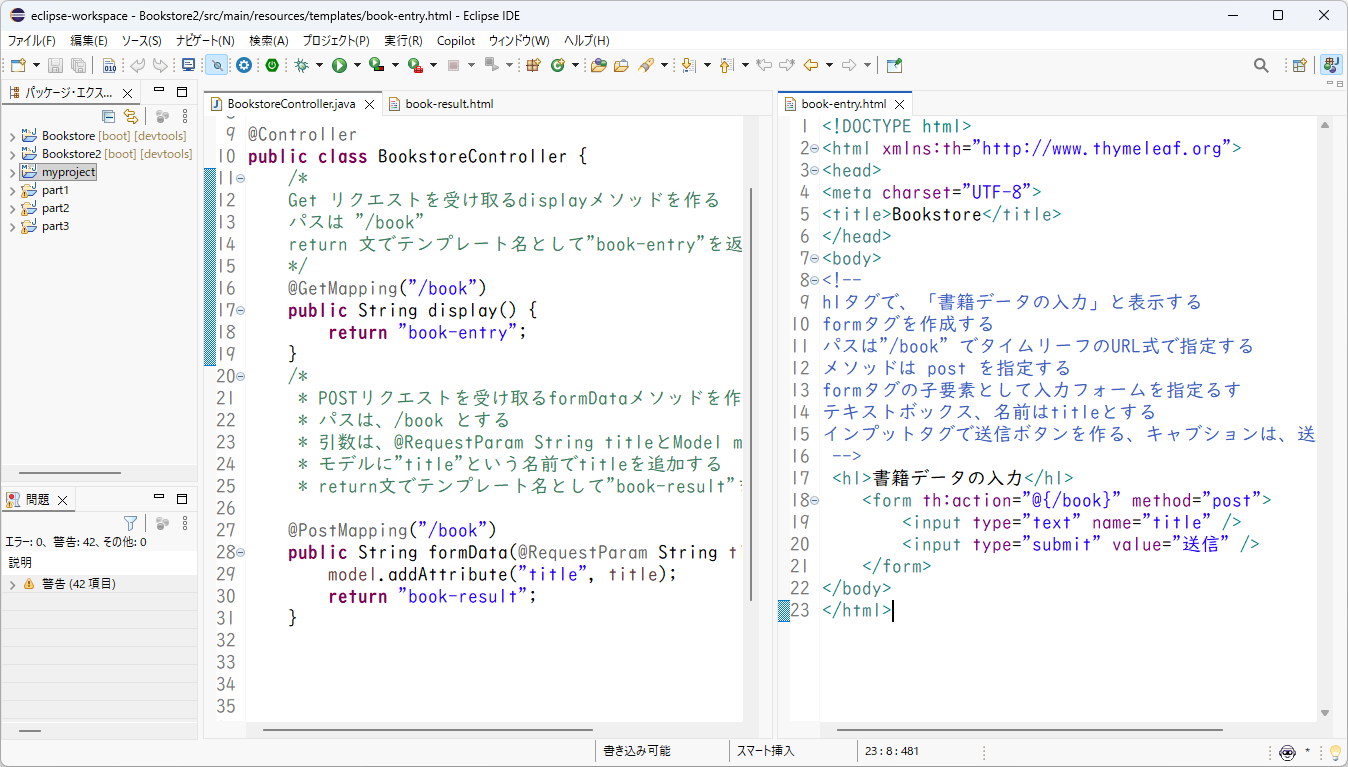The image size is (1348, 767).
Task: Select the myproject folder in explorer
Action: (68, 172)
